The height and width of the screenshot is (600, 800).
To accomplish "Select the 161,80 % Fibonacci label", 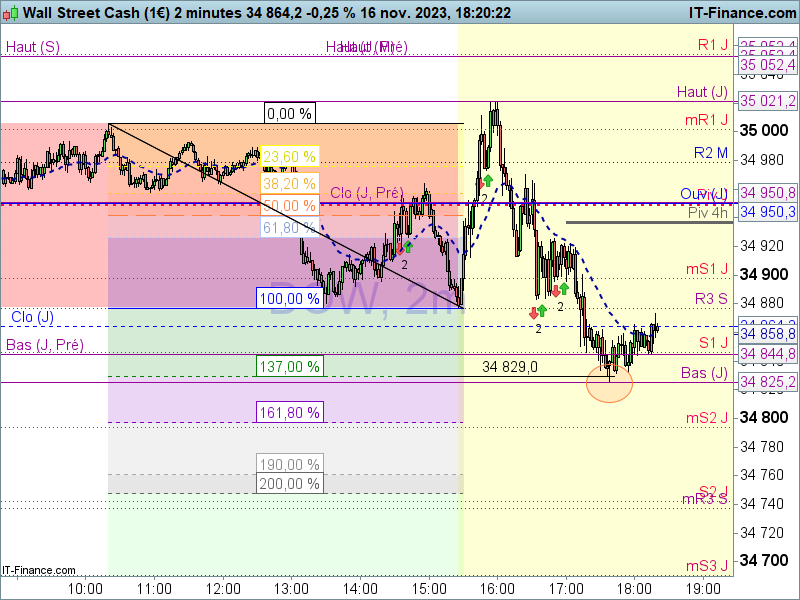I will (x=289, y=412).
